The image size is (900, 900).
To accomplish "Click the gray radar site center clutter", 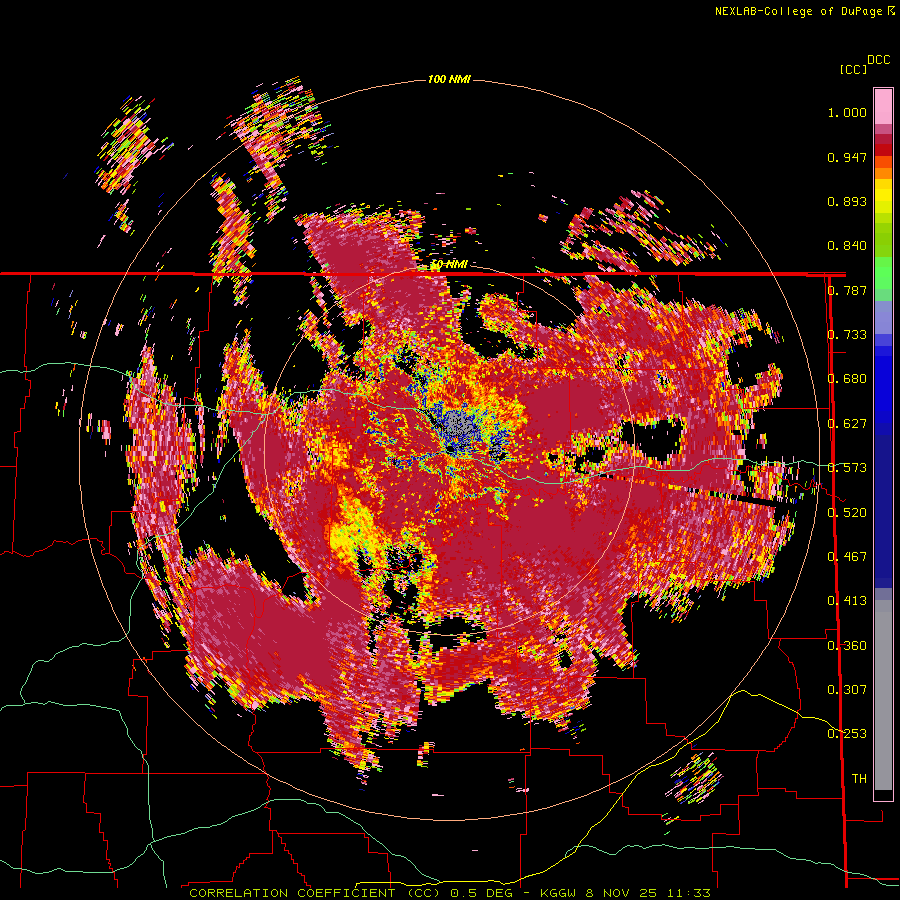I will tap(458, 427).
